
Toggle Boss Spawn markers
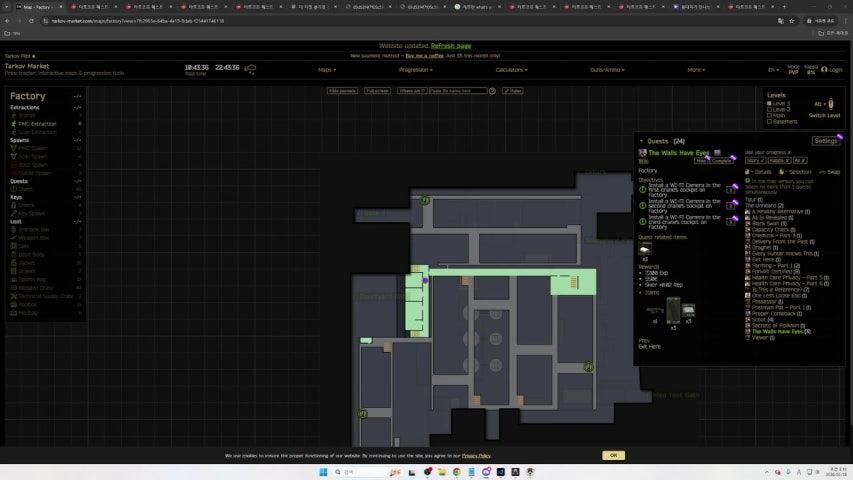tap(33, 165)
